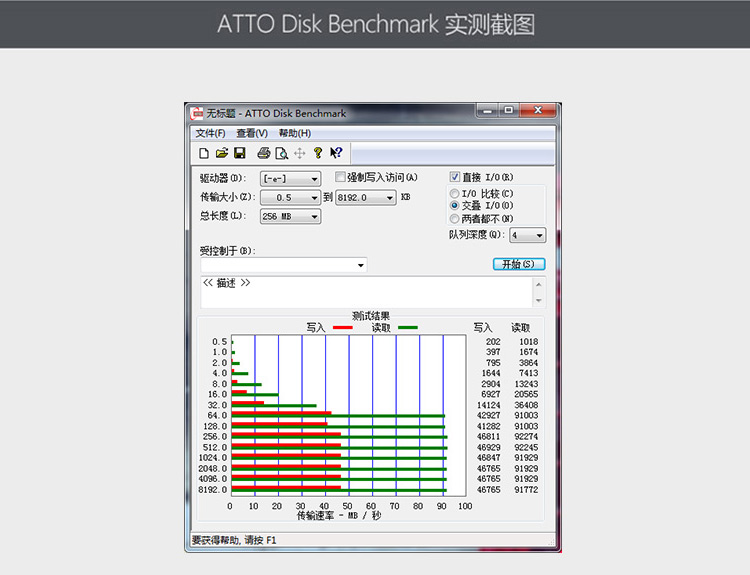
Task: Enable the 强制写入访问(A) checkbox
Action: coord(340,177)
